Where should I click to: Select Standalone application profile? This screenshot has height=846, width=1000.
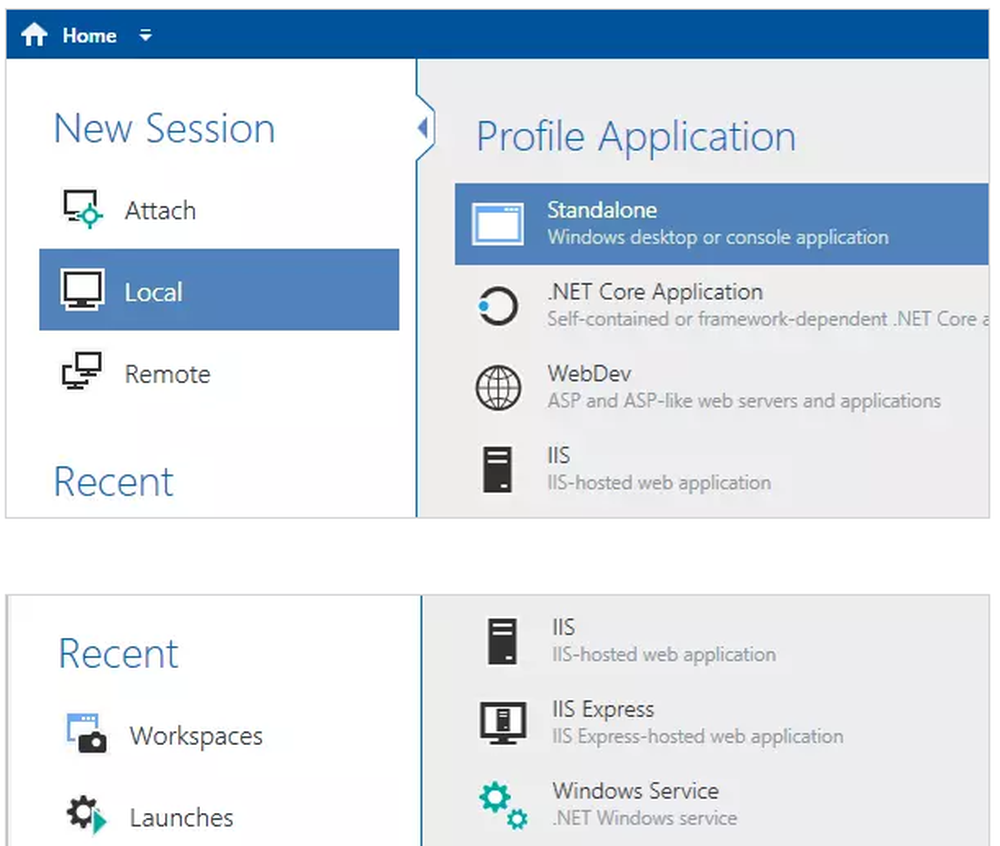coord(721,224)
